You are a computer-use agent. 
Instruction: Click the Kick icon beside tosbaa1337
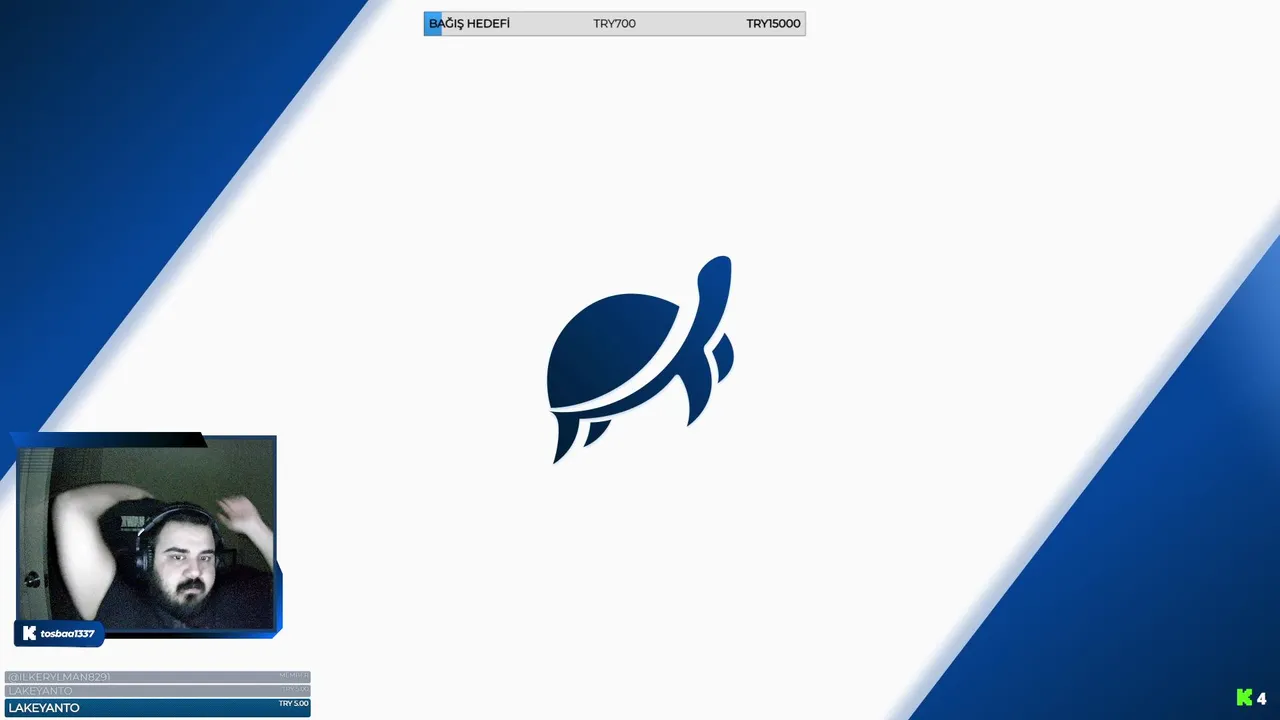30,633
